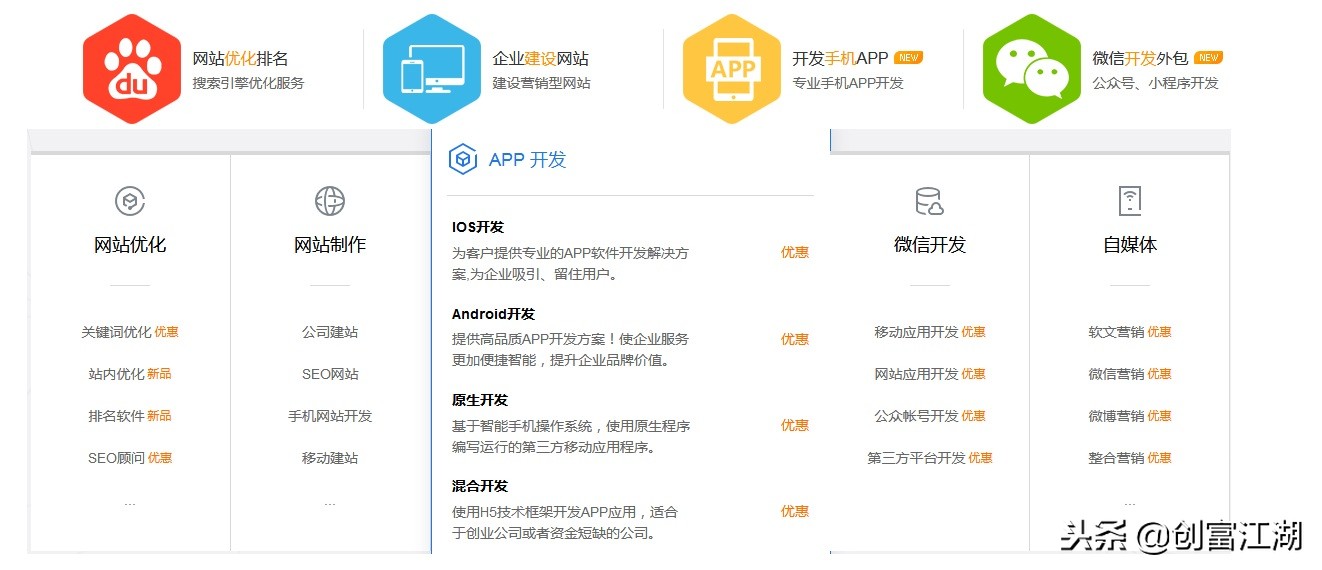Select the 微信开发 column heading
Image resolution: width=1322 pixels, height=570 pixels.
coord(930,245)
